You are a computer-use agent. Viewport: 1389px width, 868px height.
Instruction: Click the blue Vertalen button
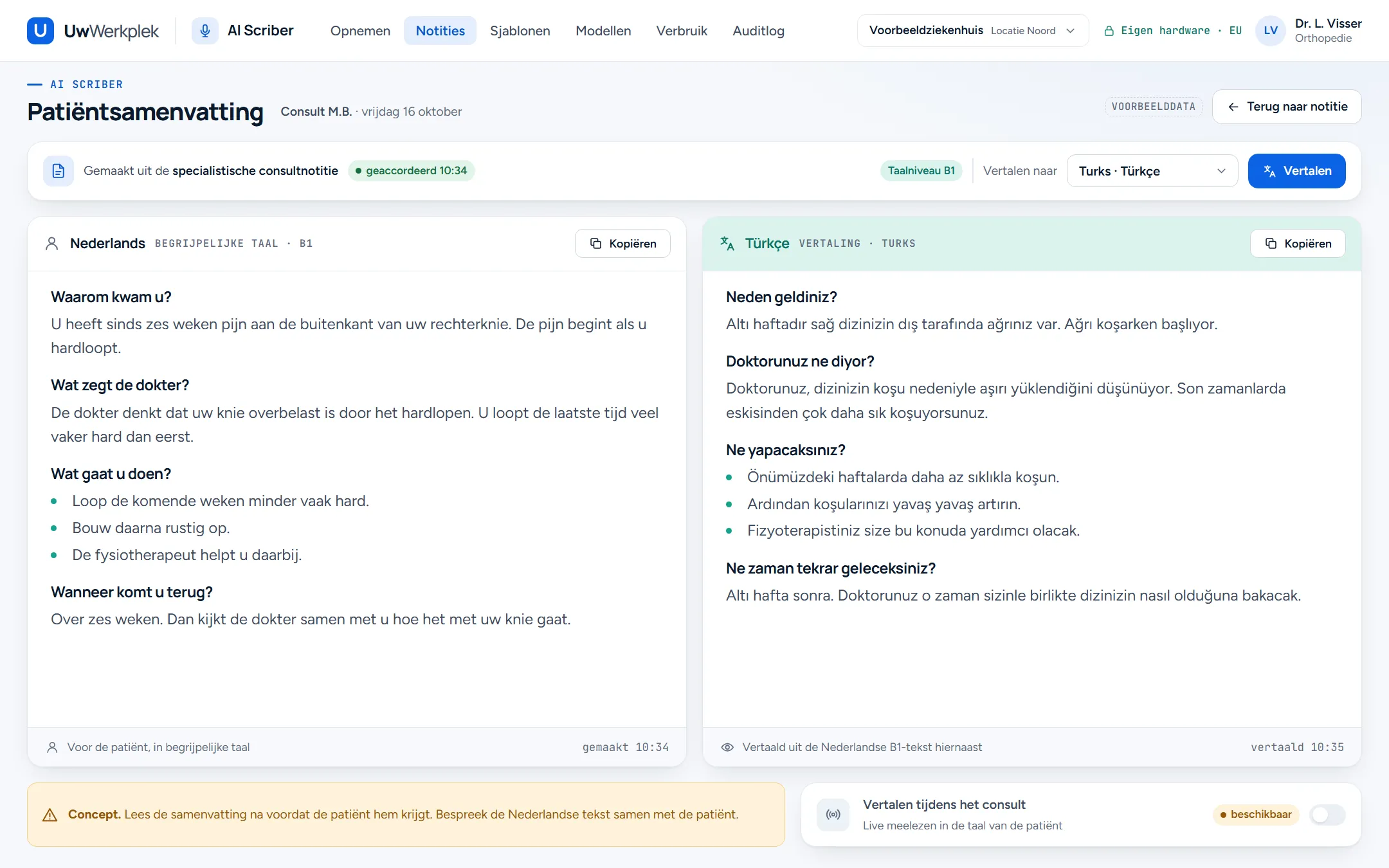coord(1297,171)
